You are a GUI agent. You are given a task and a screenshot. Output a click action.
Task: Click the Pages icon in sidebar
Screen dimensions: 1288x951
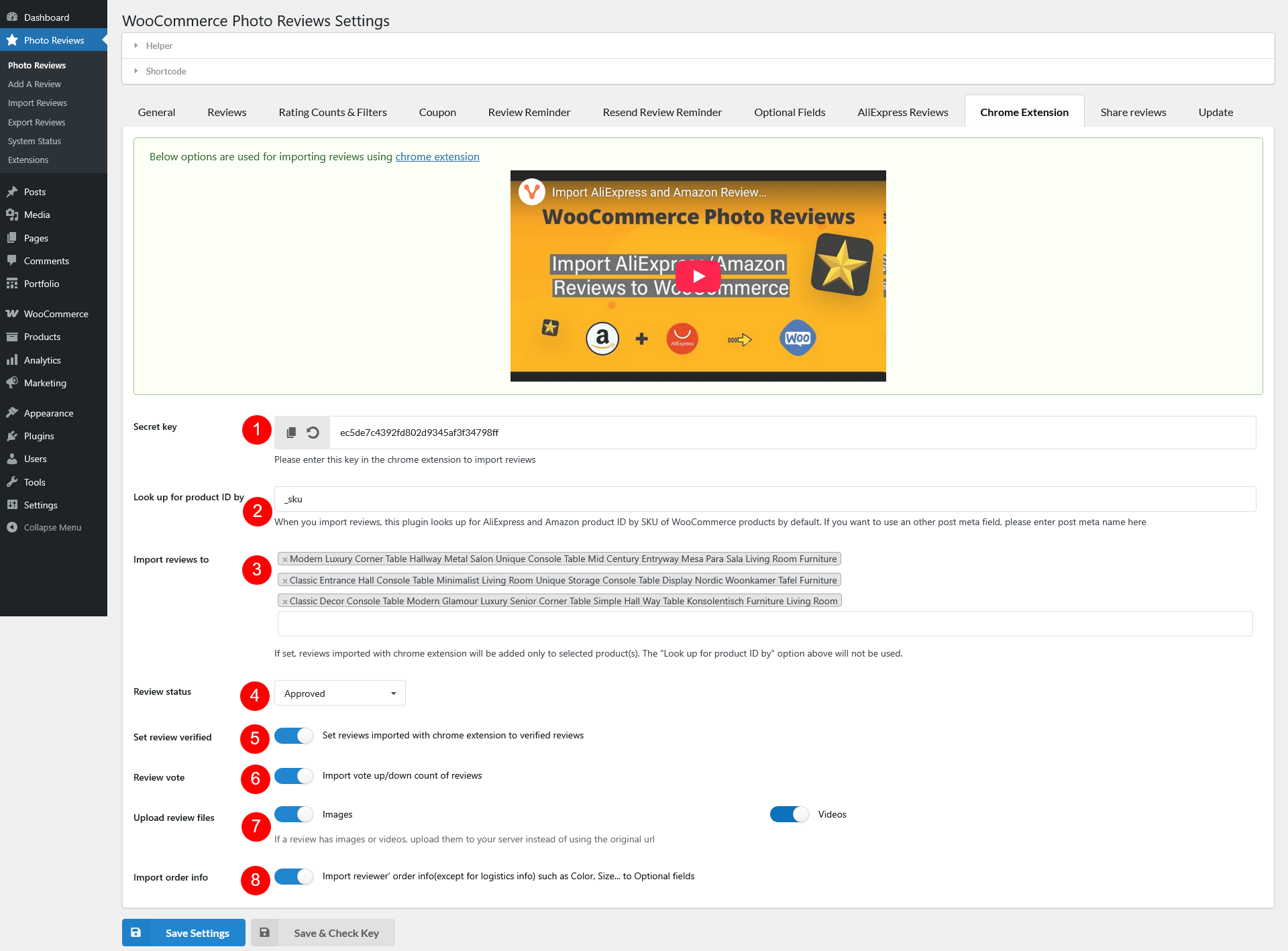tap(12, 238)
